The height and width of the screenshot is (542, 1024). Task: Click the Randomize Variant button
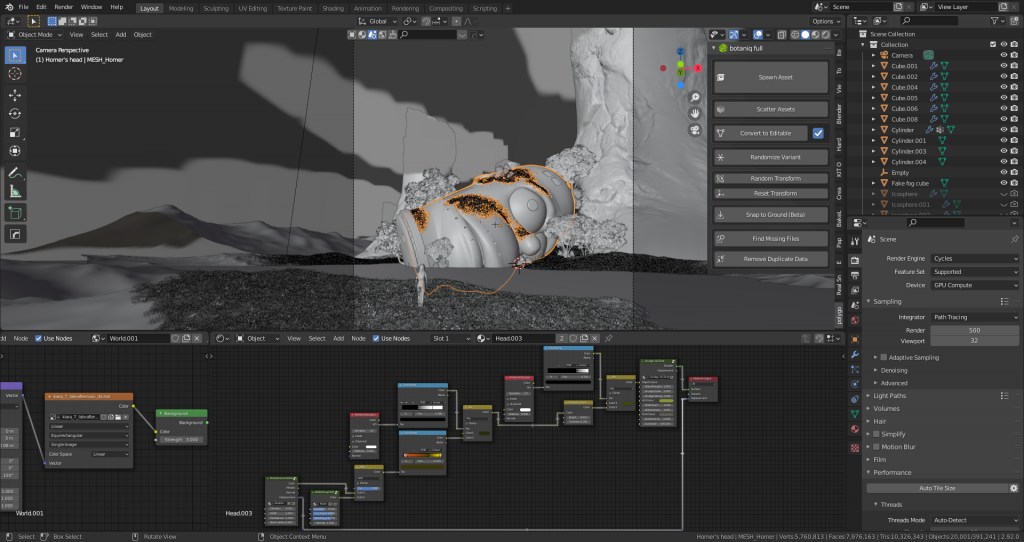[x=771, y=157]
